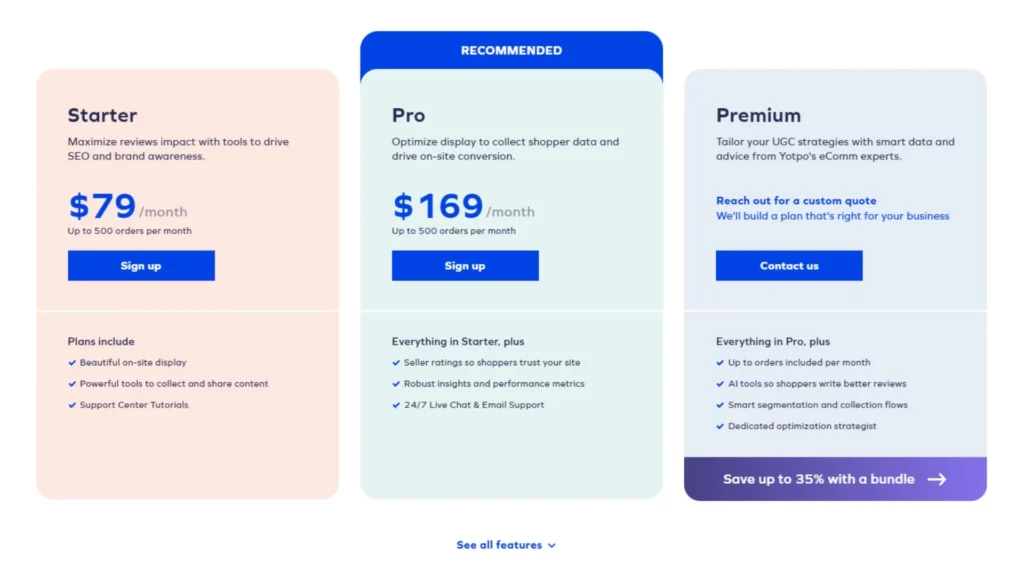1024x576 pixels.
Task: Click checkmark next to "AI tools so shoppers write better reviews"
Action: point(720,383)
